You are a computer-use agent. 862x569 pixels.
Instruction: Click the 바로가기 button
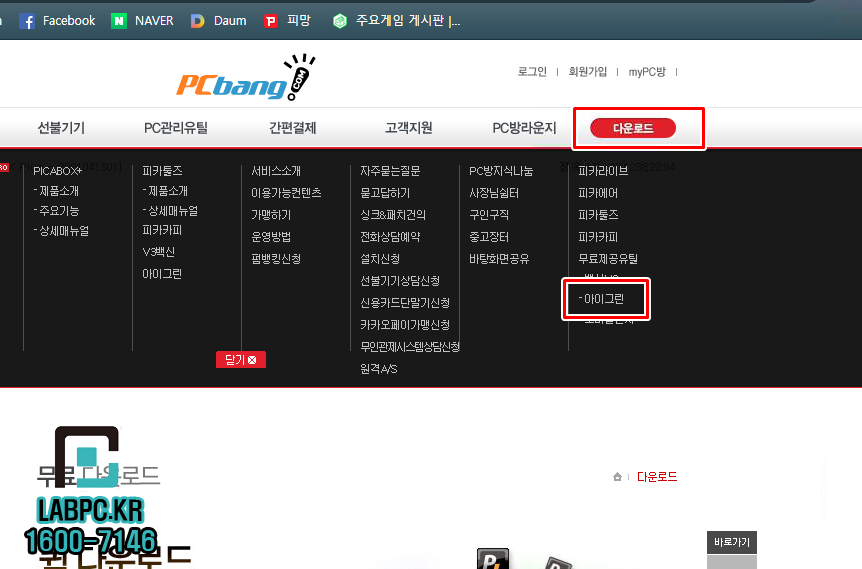click(732, 542)
